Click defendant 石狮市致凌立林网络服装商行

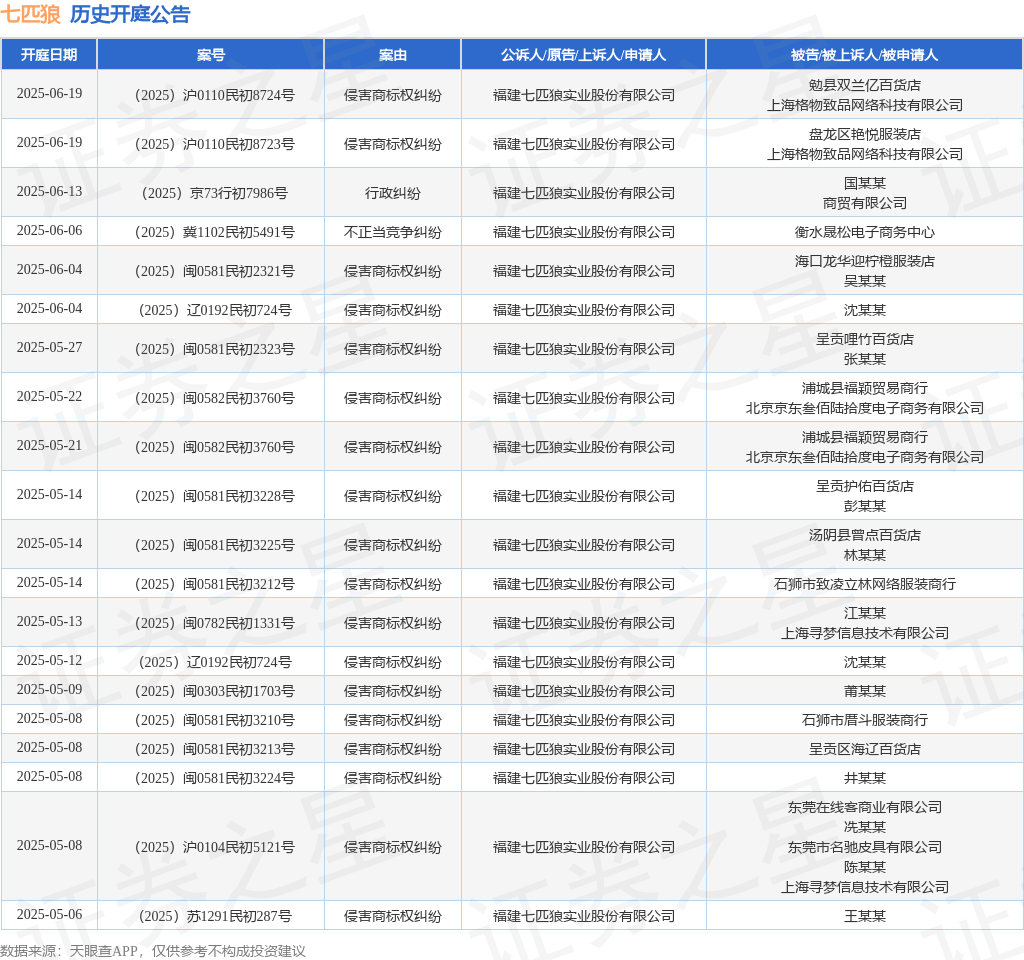(865, 584)
